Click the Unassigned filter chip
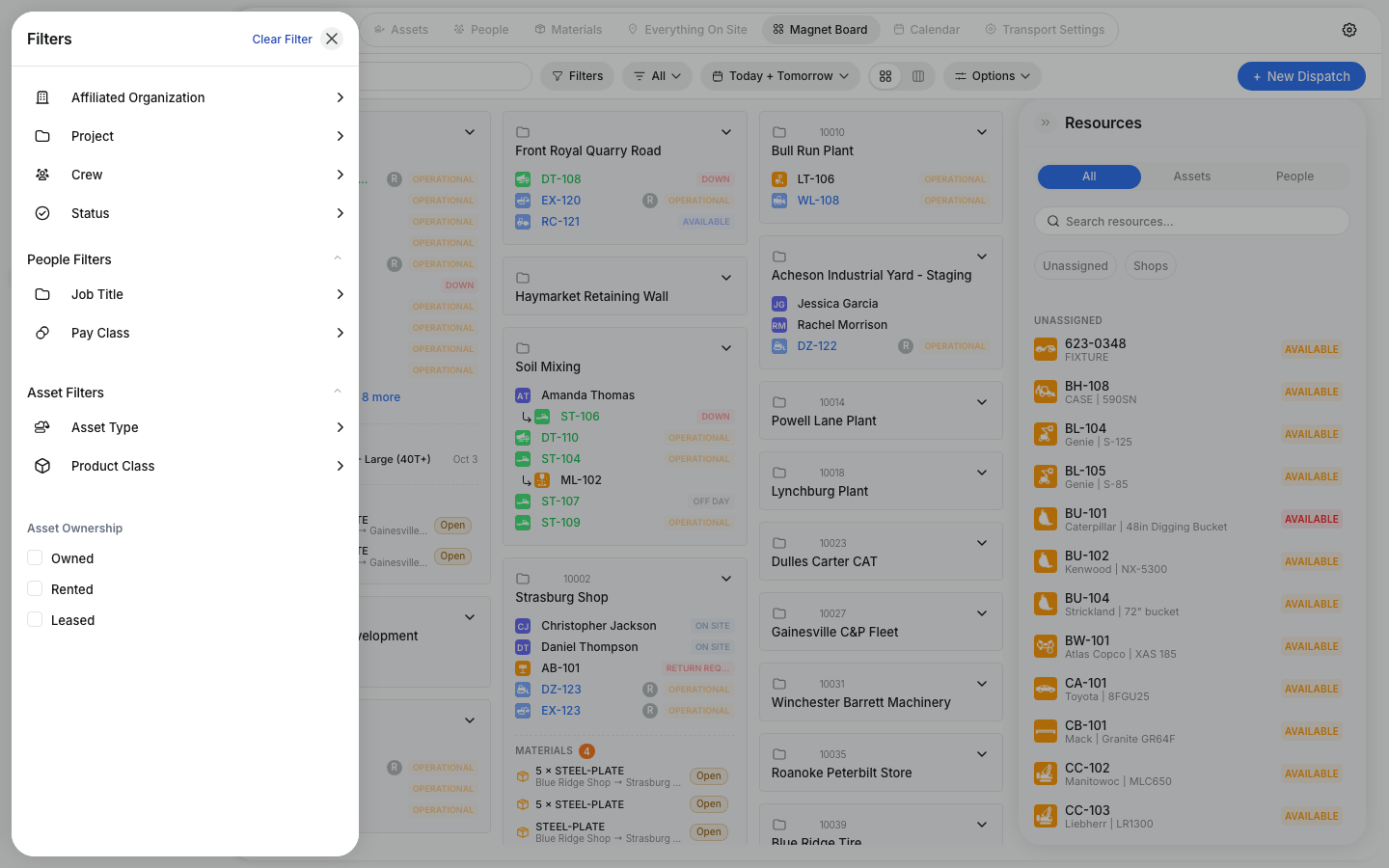The image size is (1389, 868). (1076, 266)
